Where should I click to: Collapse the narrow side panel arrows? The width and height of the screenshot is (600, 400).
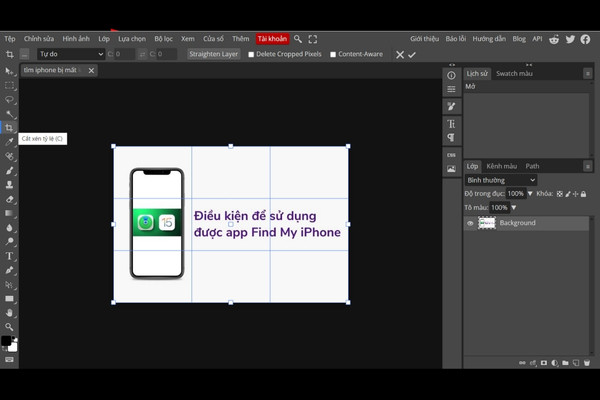click(452, 65)
